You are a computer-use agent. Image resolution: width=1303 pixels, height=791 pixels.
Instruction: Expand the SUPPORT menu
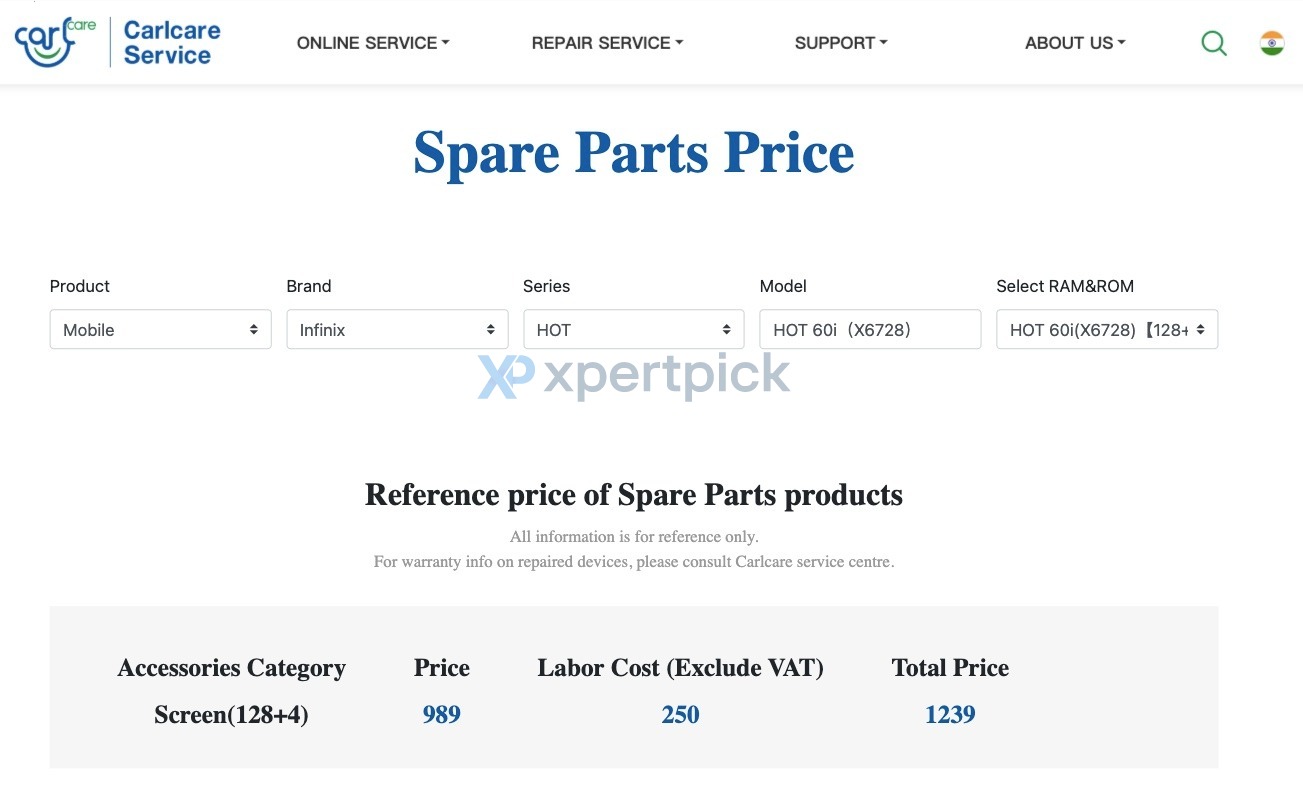(x=841, y=43)
